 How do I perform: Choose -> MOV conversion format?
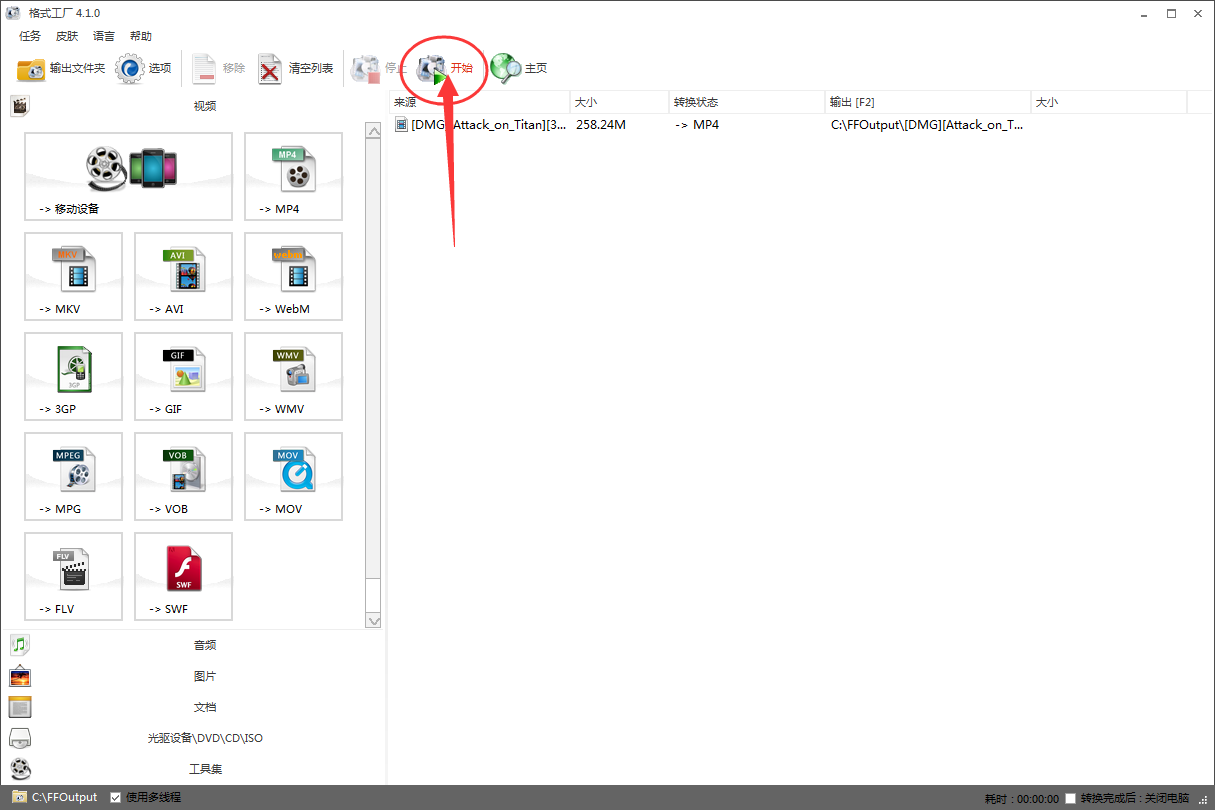tap(293, 476)
